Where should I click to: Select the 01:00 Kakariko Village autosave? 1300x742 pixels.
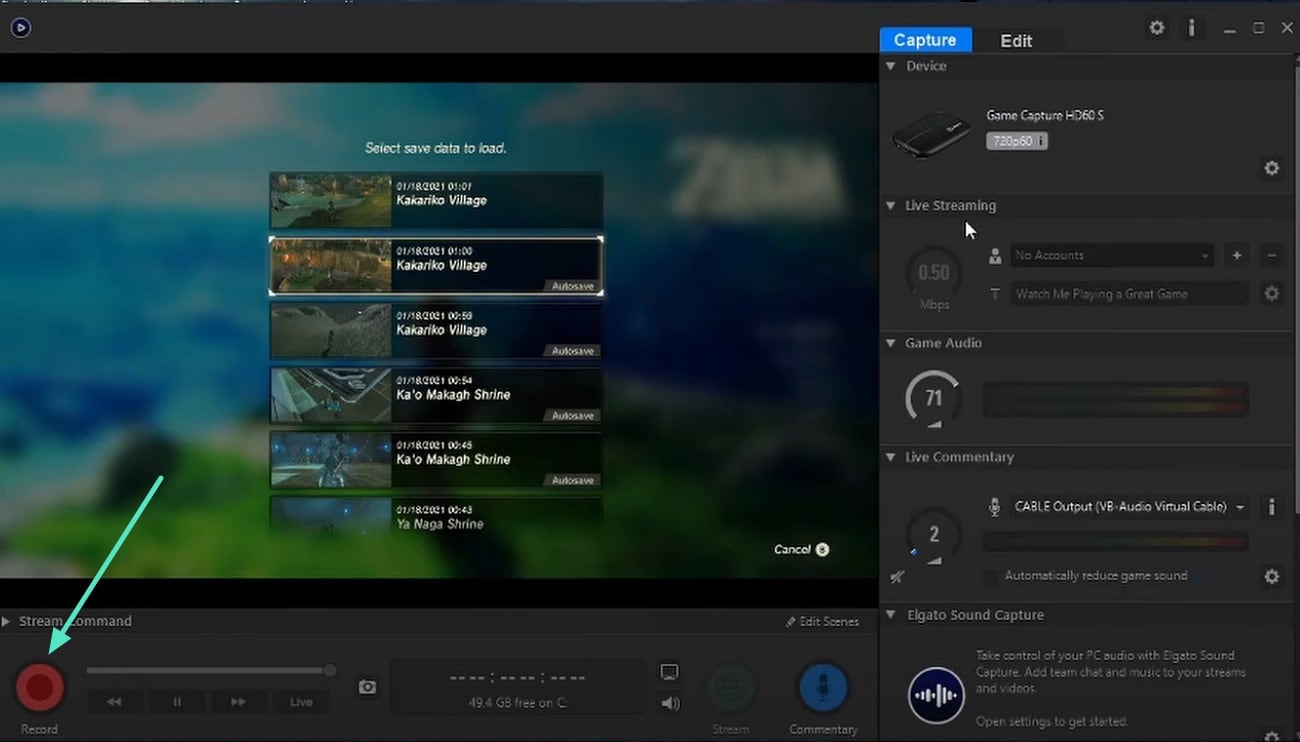click(436, 265)
